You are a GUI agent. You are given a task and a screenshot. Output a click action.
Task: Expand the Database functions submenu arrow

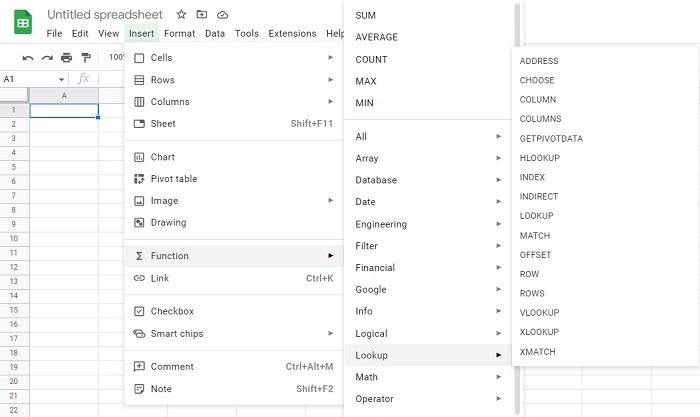[499, 179]
